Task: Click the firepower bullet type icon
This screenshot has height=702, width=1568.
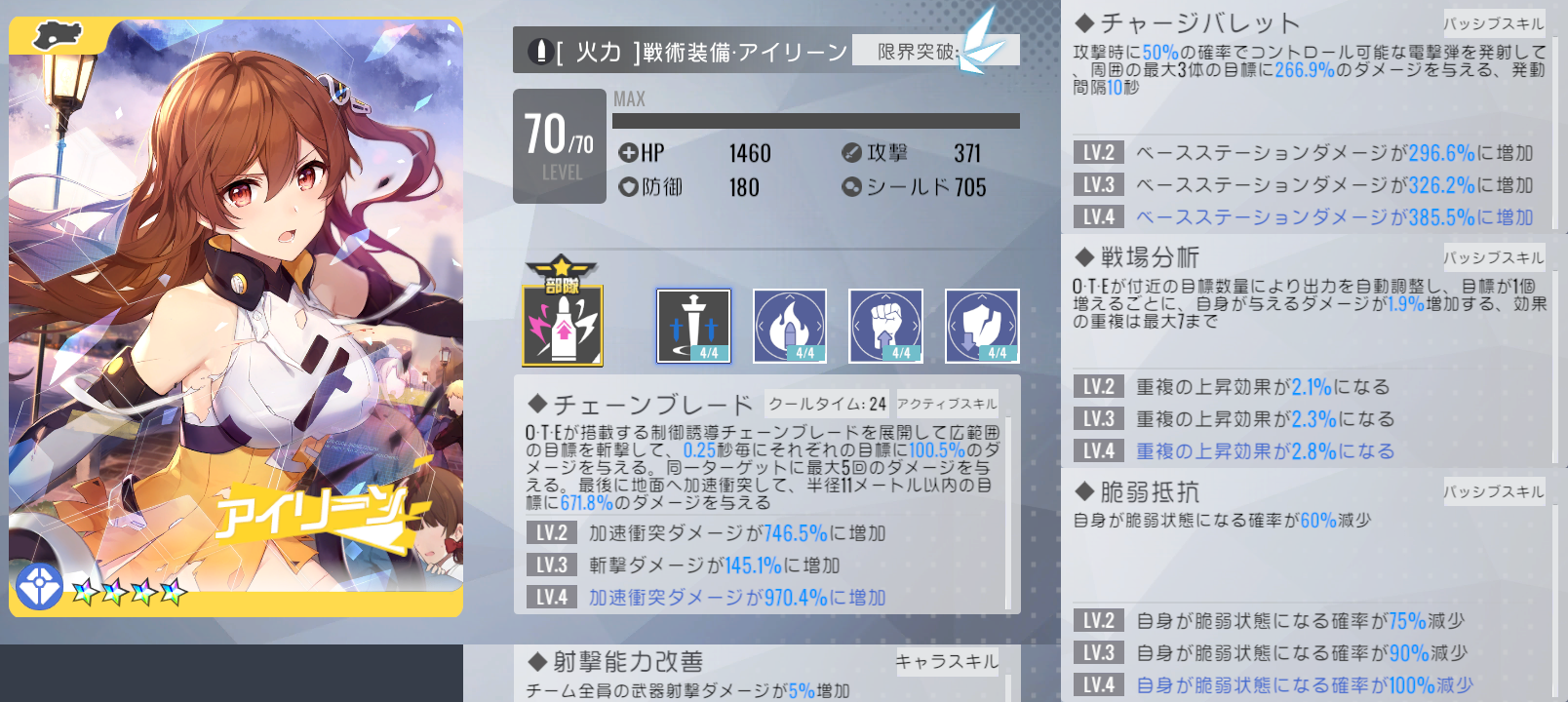Action: point(540,51)
